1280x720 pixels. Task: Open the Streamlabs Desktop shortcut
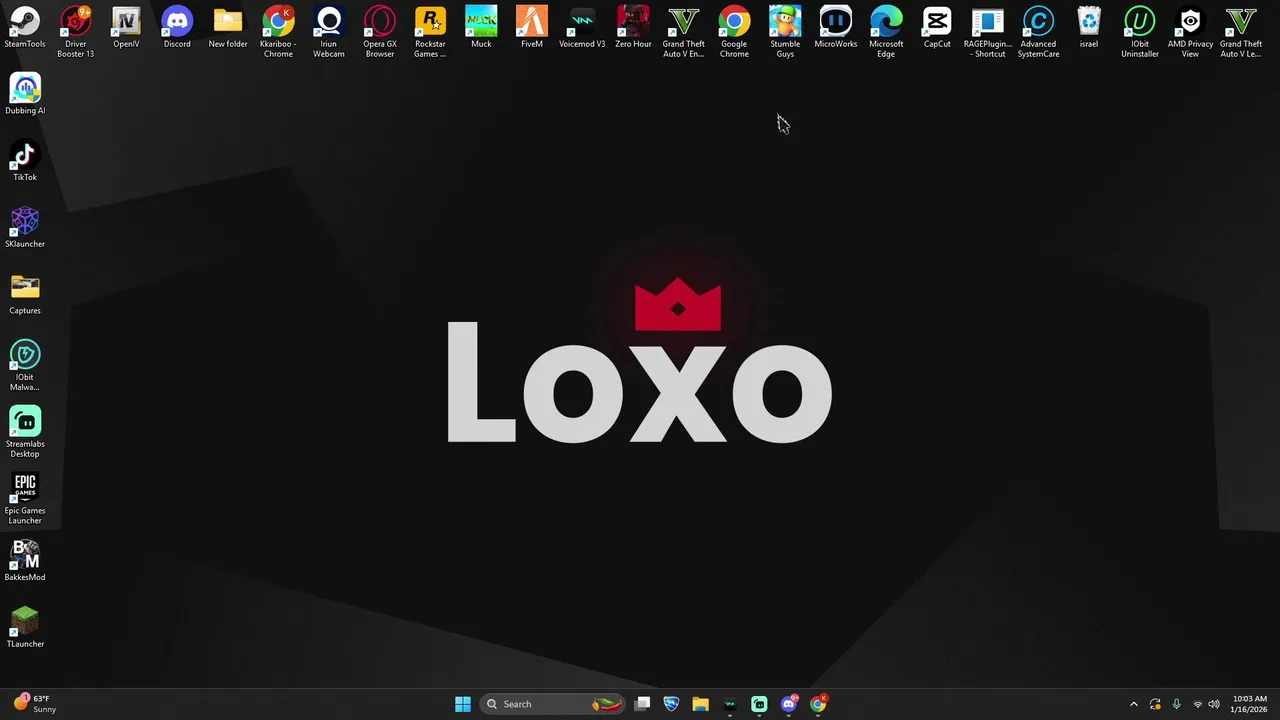[x=25, y=432]
